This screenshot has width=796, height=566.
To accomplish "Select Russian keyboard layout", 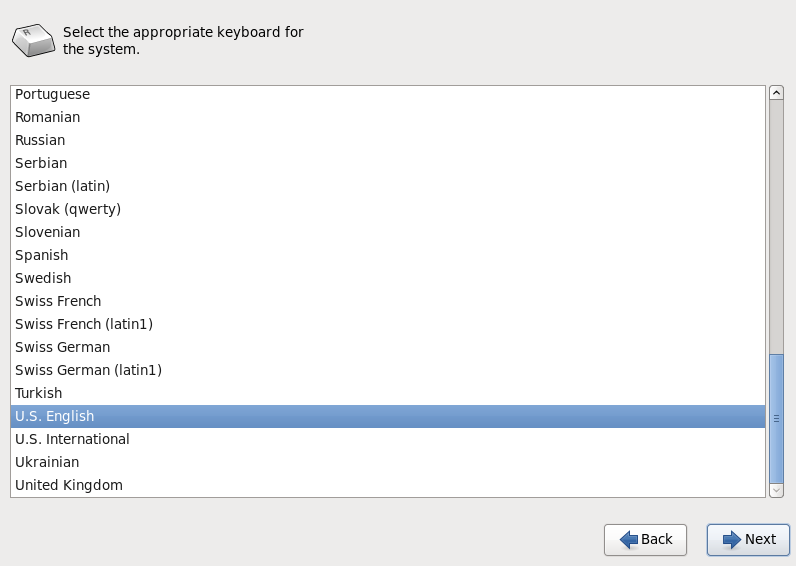I will [388, 140].
